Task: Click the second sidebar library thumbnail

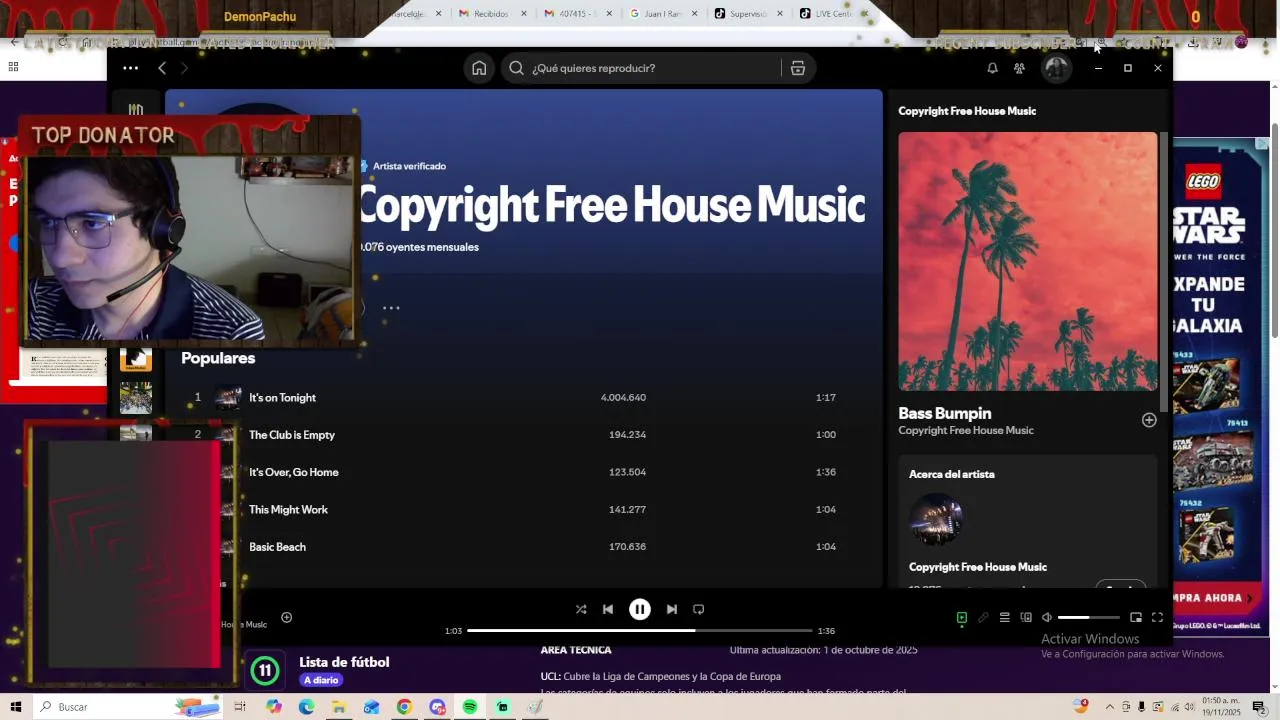Action: (x=136, y=398)
